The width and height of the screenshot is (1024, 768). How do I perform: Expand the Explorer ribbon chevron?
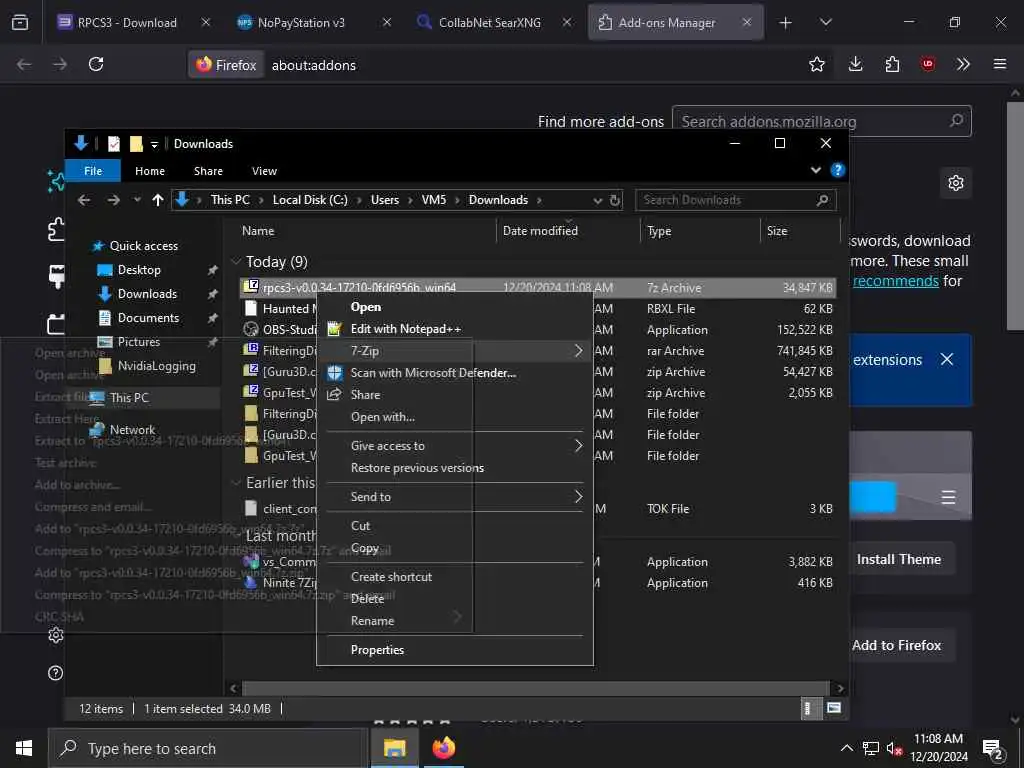pos(816,170)
